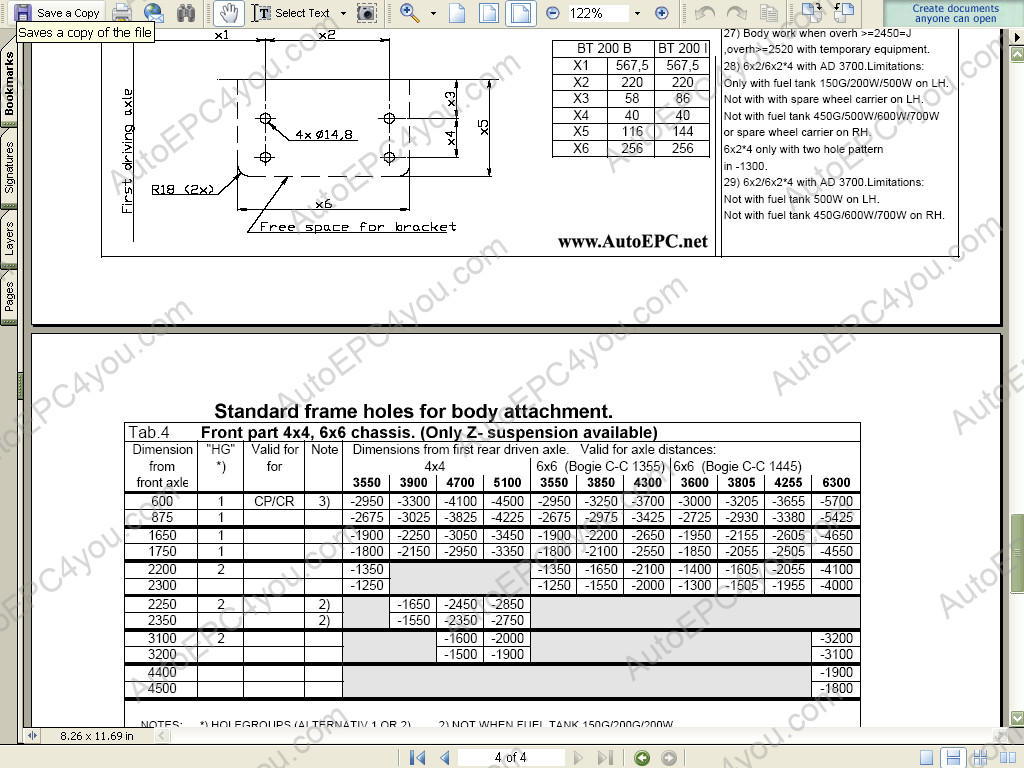This screenshot has height=768, width=1024.
Task: Click the page number field showing 4 of 4
Action: (x=510, y=758)
